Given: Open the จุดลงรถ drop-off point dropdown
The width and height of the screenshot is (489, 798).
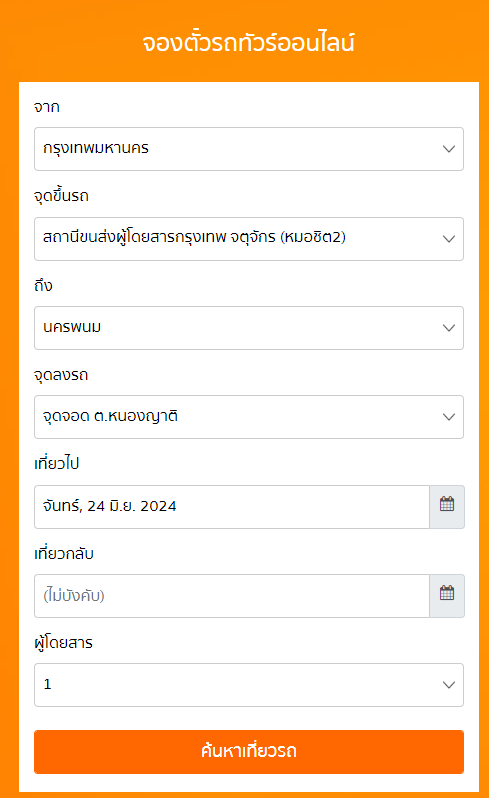Looking at the screenshot, I should click(x=249, y=417).
